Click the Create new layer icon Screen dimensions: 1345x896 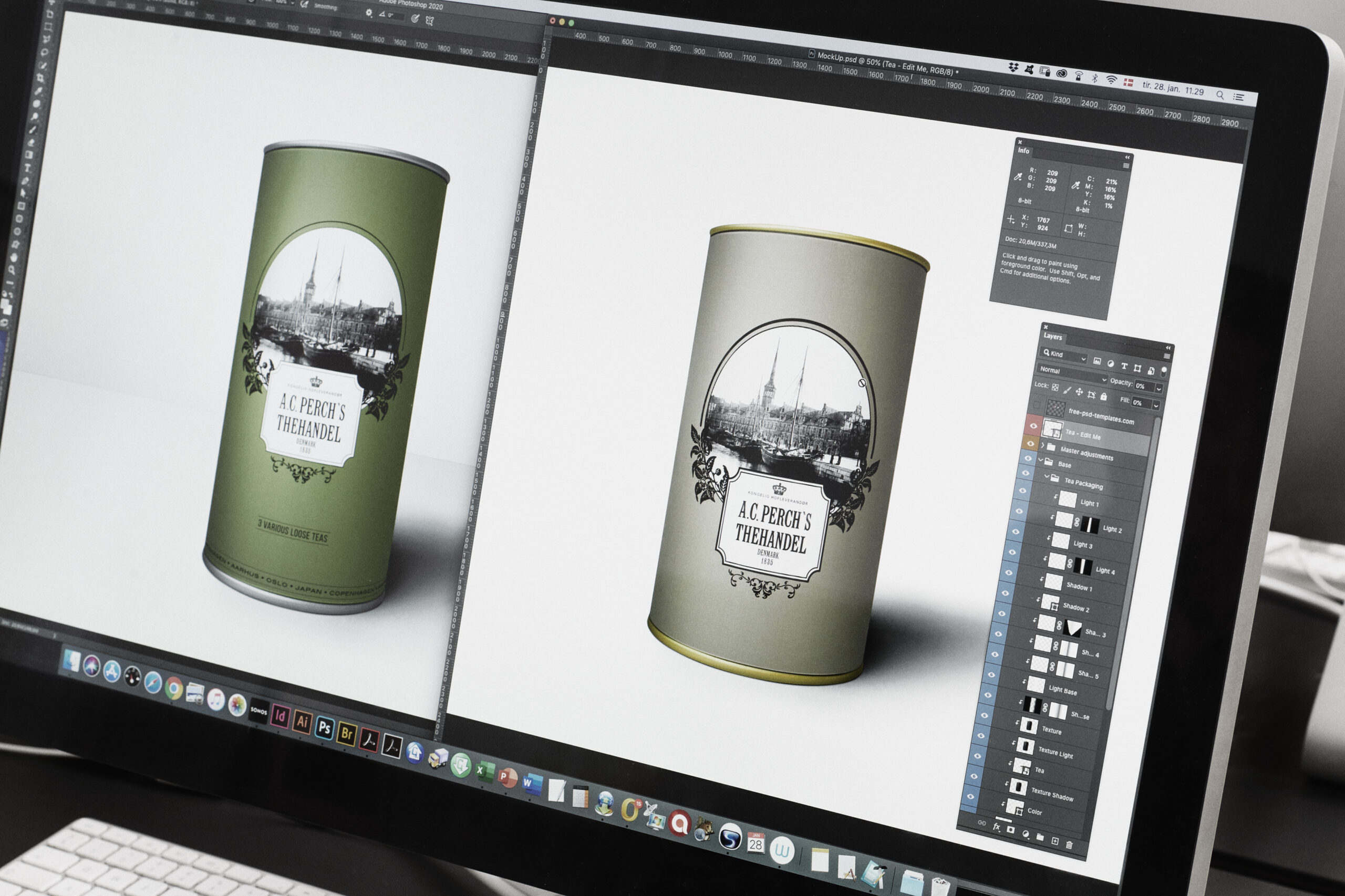[x=1054, y=841]
